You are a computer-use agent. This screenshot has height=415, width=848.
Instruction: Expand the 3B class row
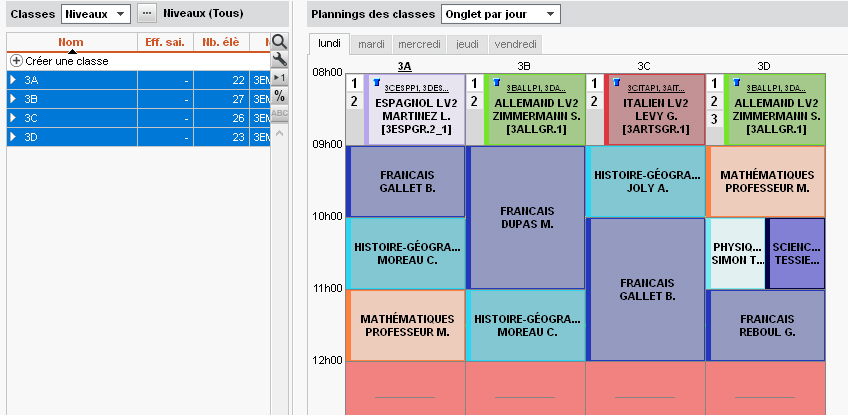14,99
